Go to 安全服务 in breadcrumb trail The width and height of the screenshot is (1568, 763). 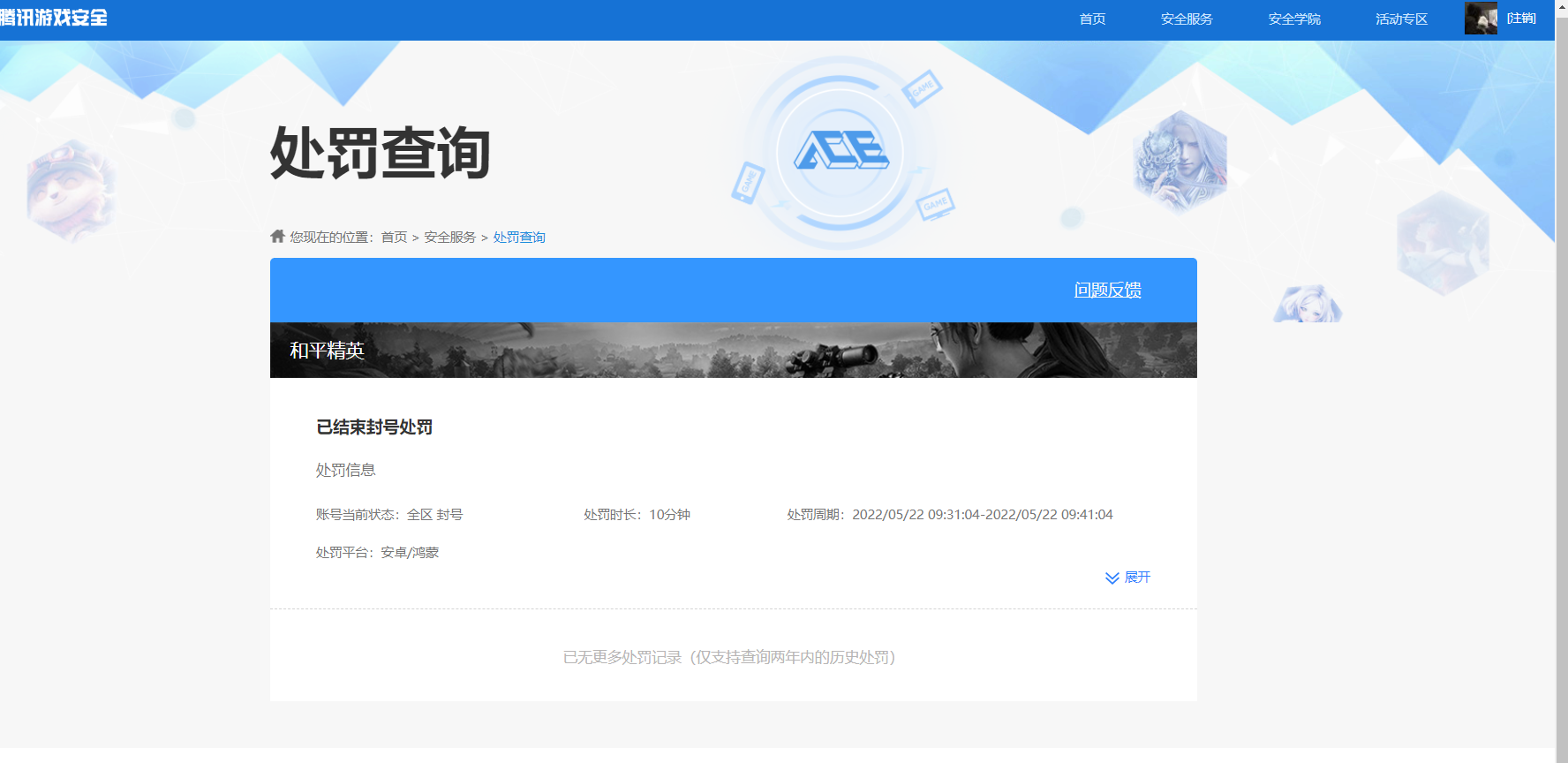(x=449, y=238)
